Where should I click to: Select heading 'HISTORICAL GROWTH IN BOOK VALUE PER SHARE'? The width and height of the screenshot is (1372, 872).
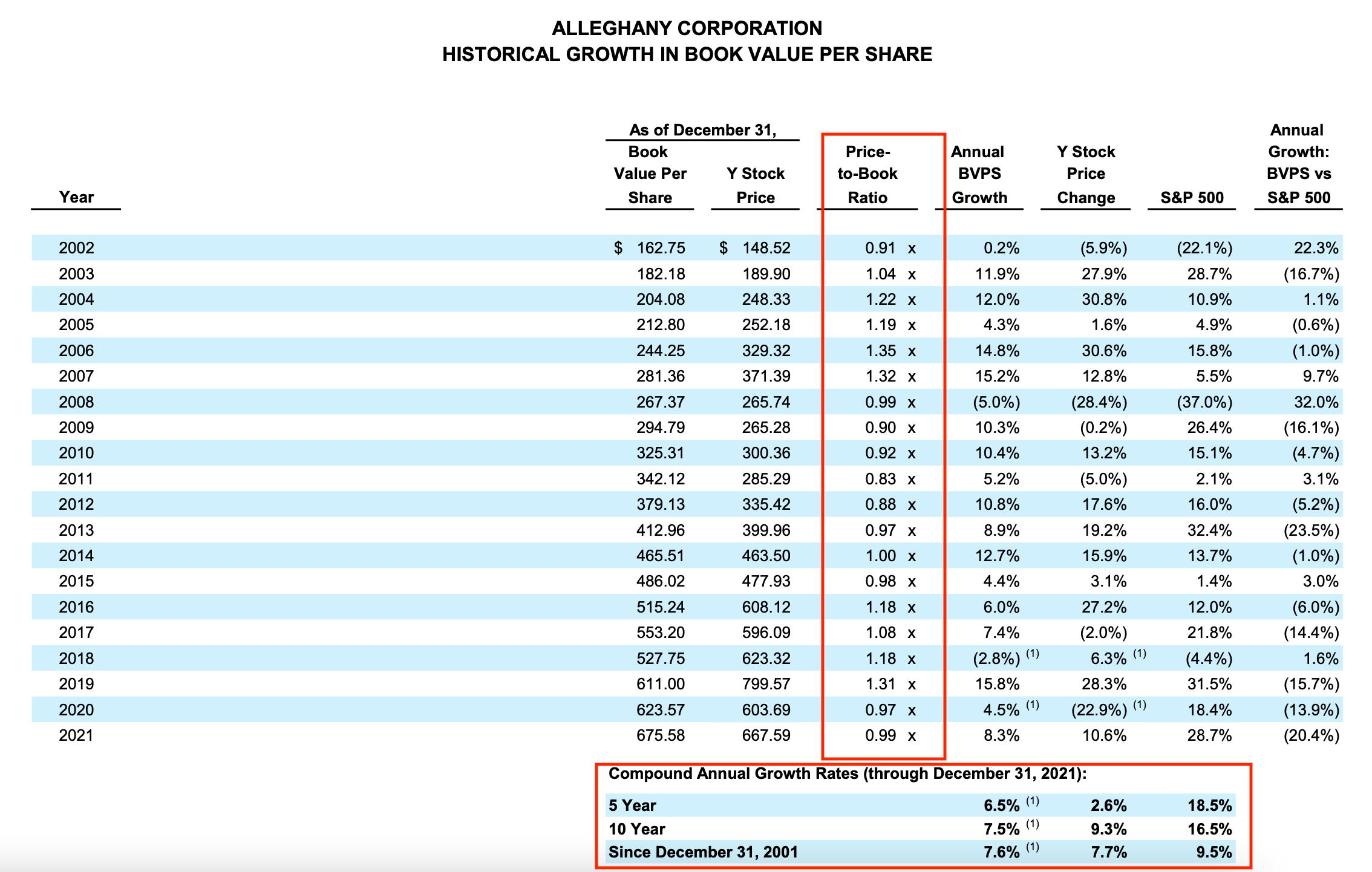pos(687,54)
